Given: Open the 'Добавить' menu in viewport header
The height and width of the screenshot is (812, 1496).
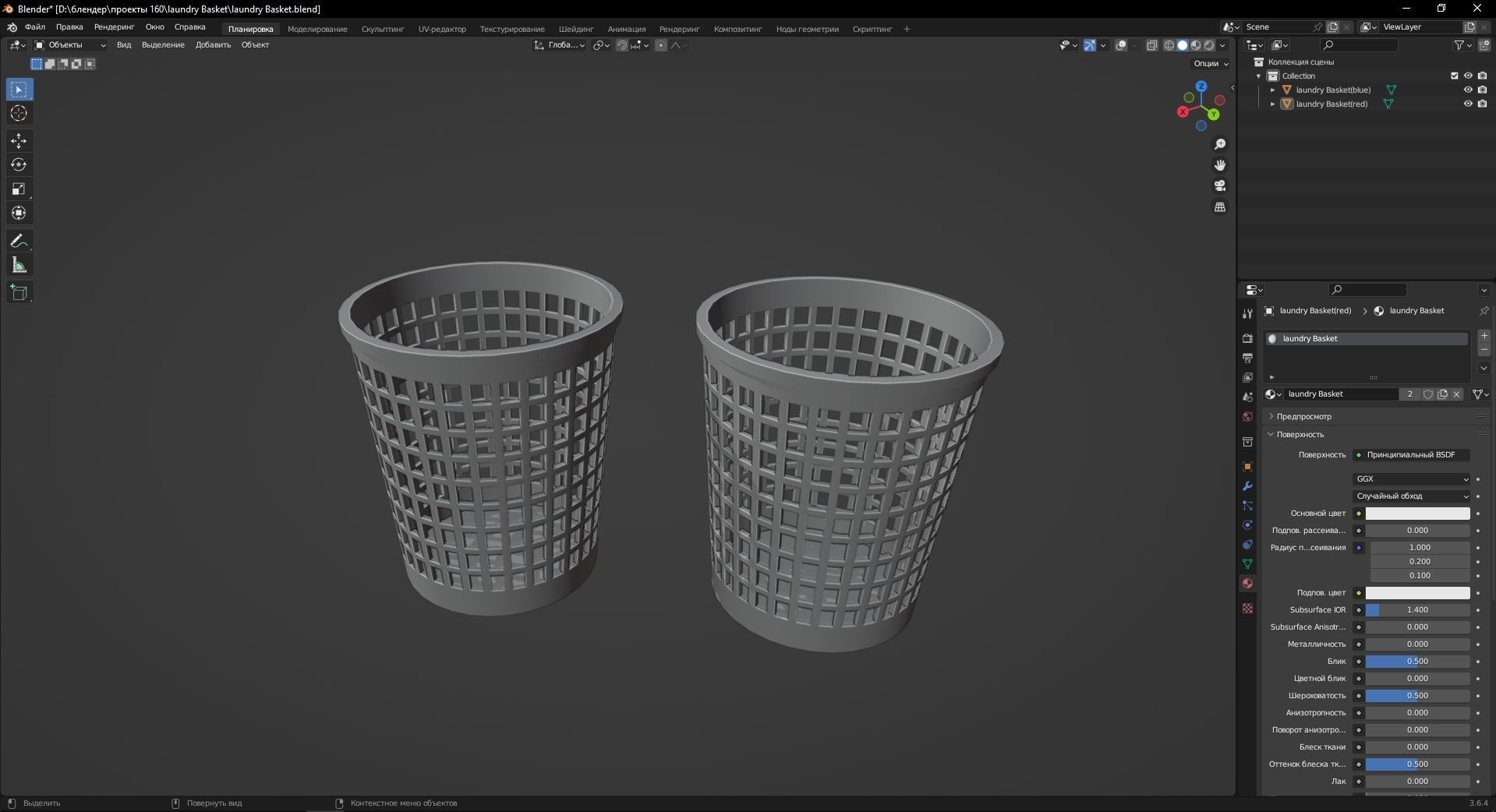Looking at the screenshot, I should click(x=213, y=45).
